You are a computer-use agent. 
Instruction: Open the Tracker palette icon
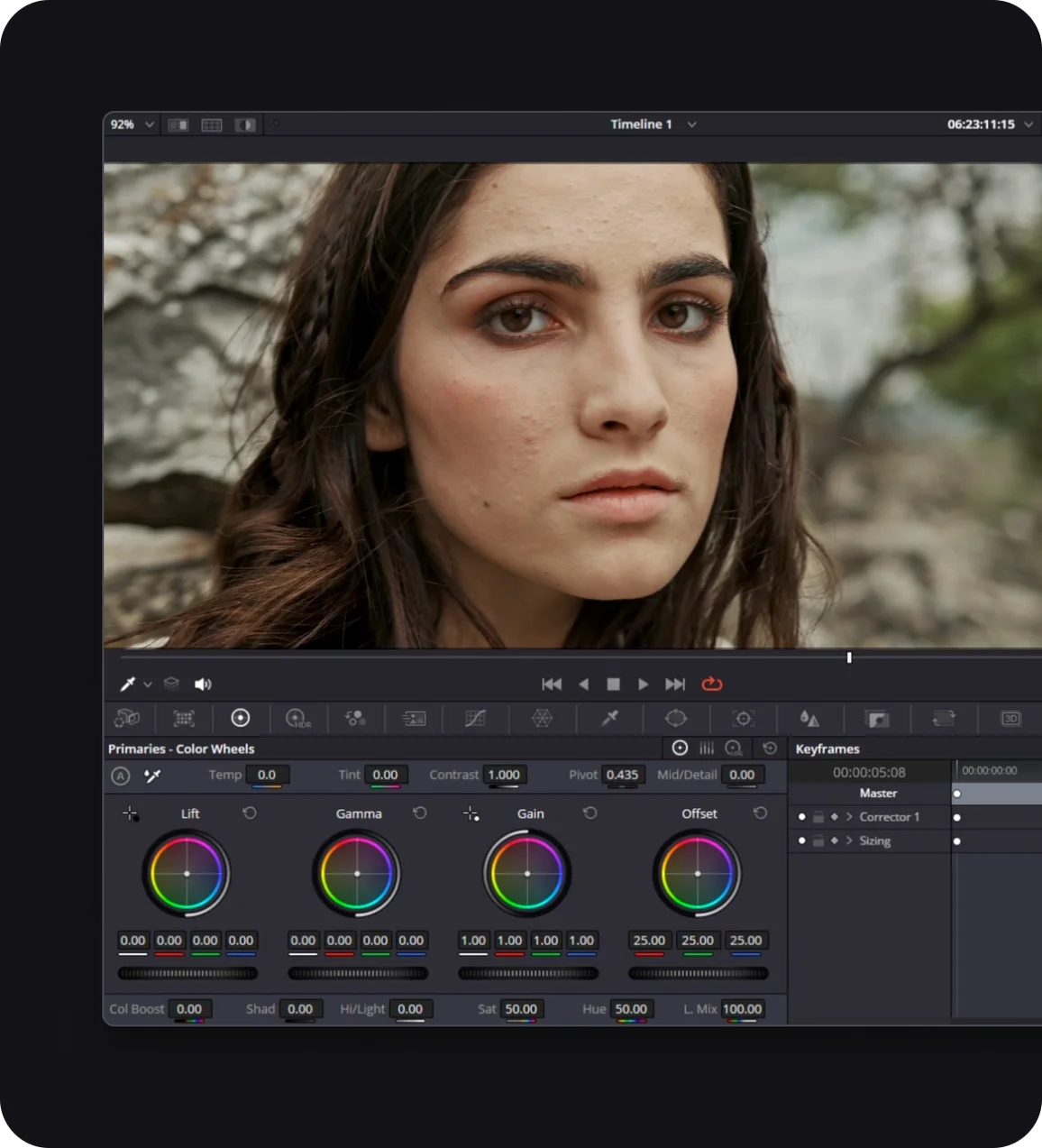(743, 718)
